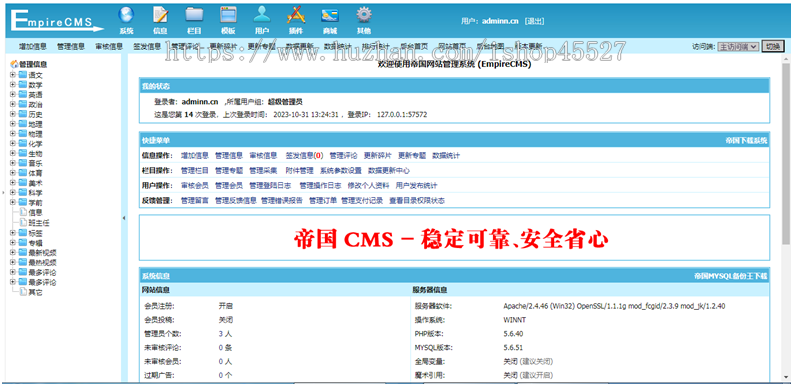This screenshot has height=386, width=793.
Task: Open 管理登陆日志 link
Action: point(270,185)
